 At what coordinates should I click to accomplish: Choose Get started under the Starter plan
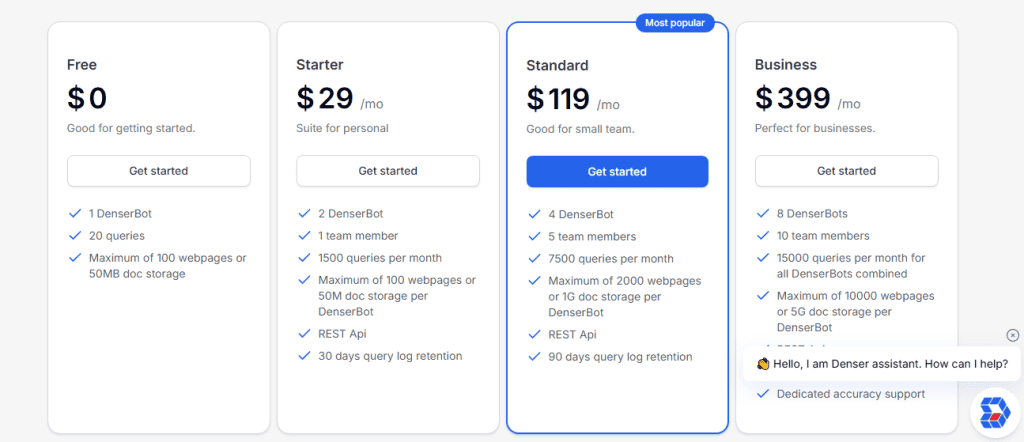pos(388,171)
